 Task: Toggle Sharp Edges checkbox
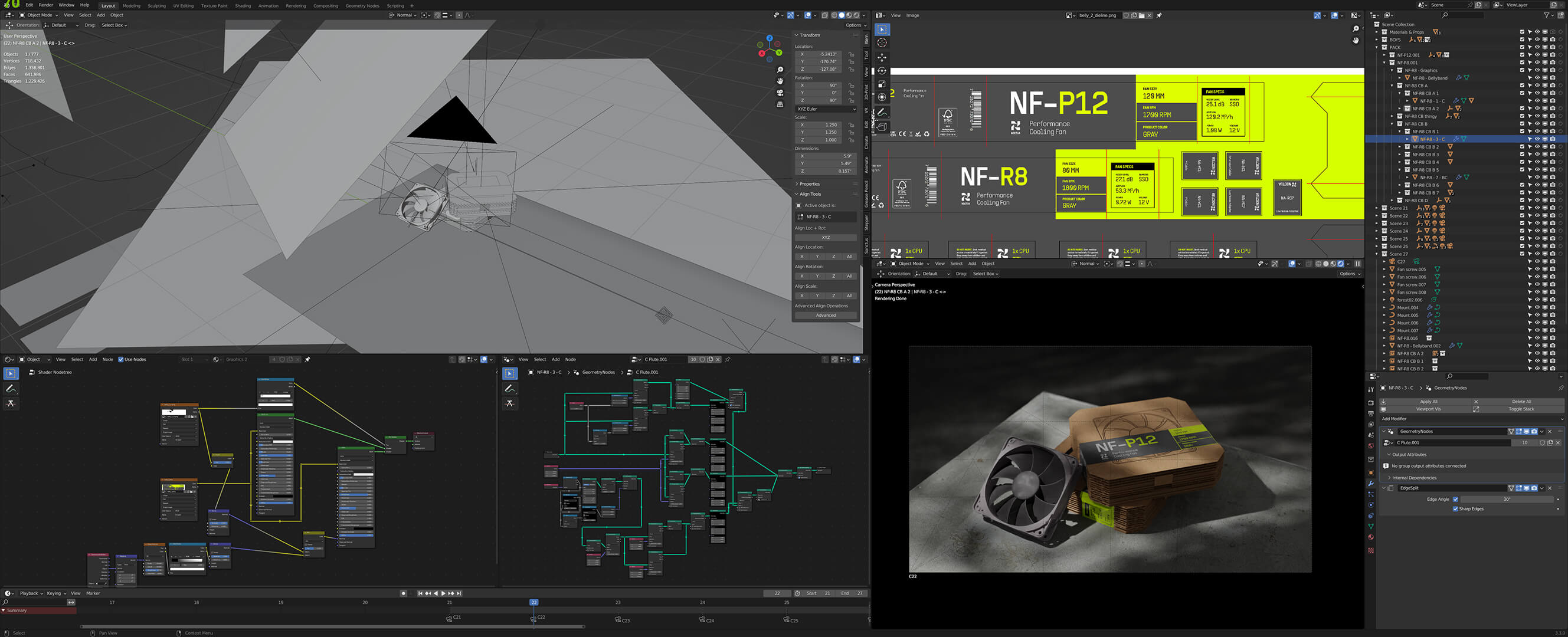1455,508
